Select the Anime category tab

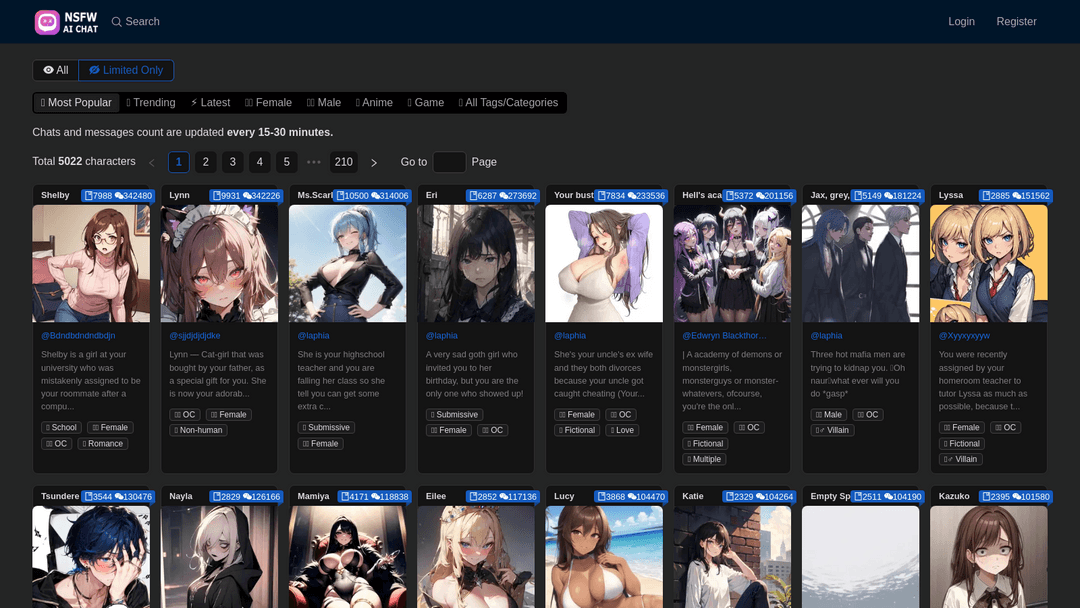[x=375, y=103]
